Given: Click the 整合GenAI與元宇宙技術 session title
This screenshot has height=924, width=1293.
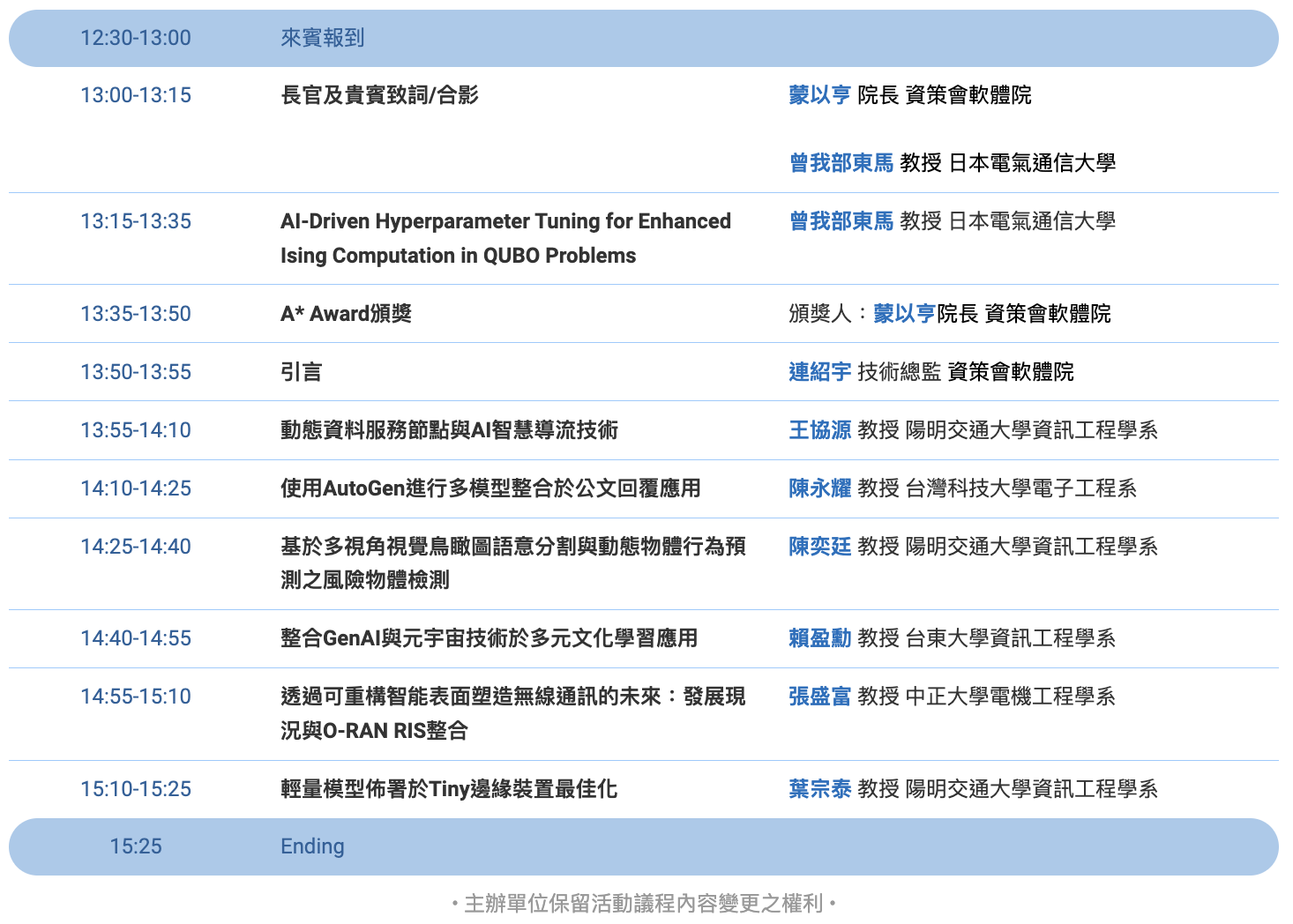Looking at the screenshot, I should [x=489, y=638].
